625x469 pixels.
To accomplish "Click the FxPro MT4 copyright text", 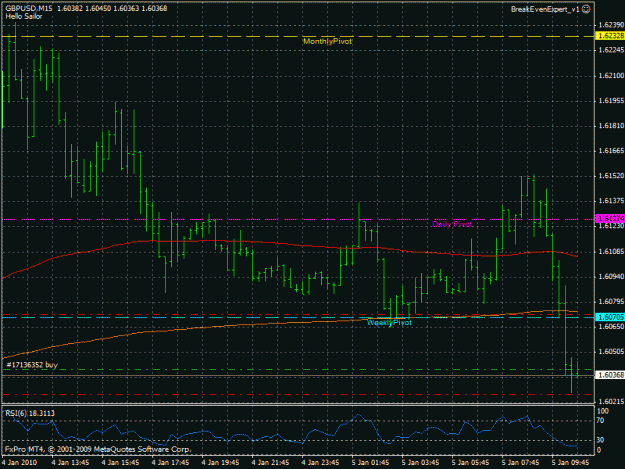I will pyautogui.click(x=98, y=449).
